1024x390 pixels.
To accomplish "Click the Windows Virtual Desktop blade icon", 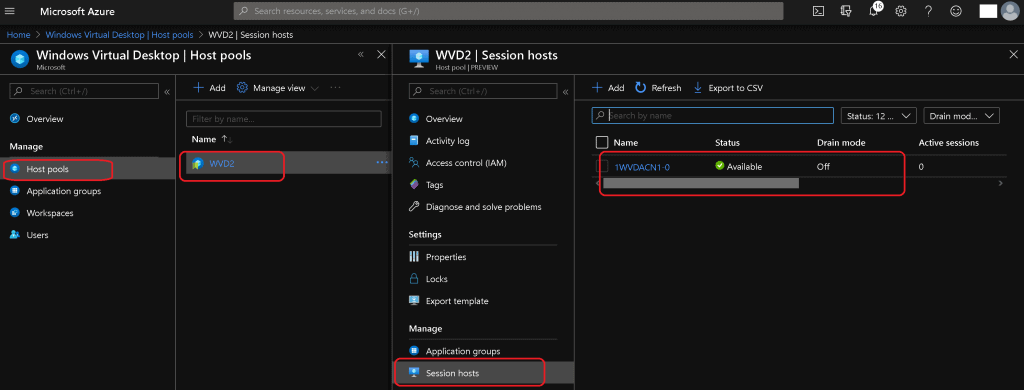I will point(20,59).
